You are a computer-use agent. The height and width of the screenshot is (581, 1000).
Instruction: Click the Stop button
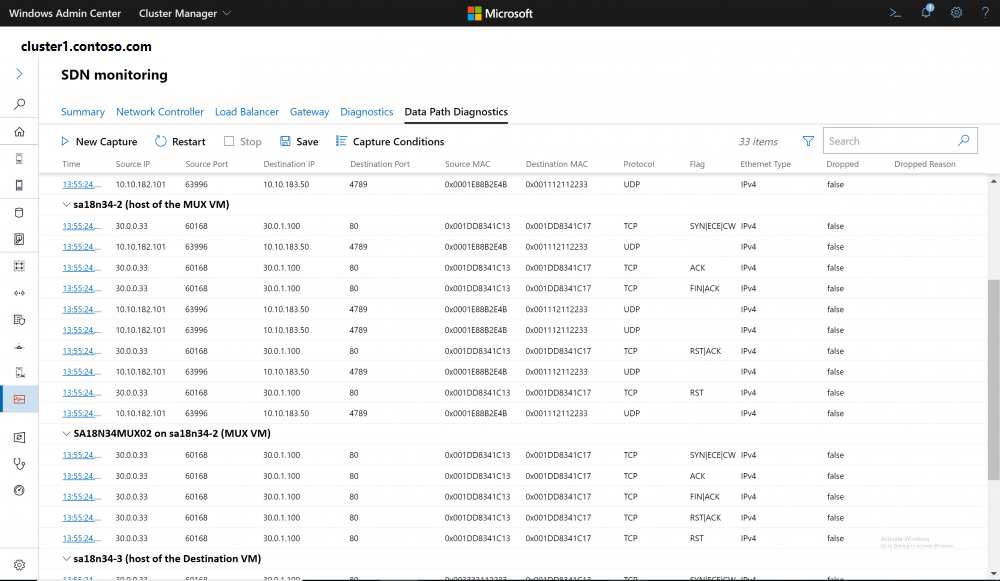[242, 142]
